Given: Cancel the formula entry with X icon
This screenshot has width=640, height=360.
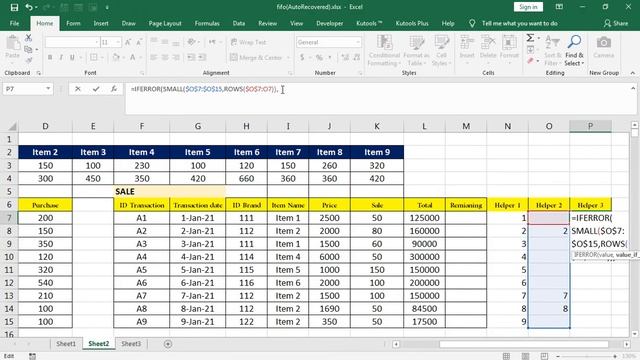Looking at the screenshot, I should (78, 89).
